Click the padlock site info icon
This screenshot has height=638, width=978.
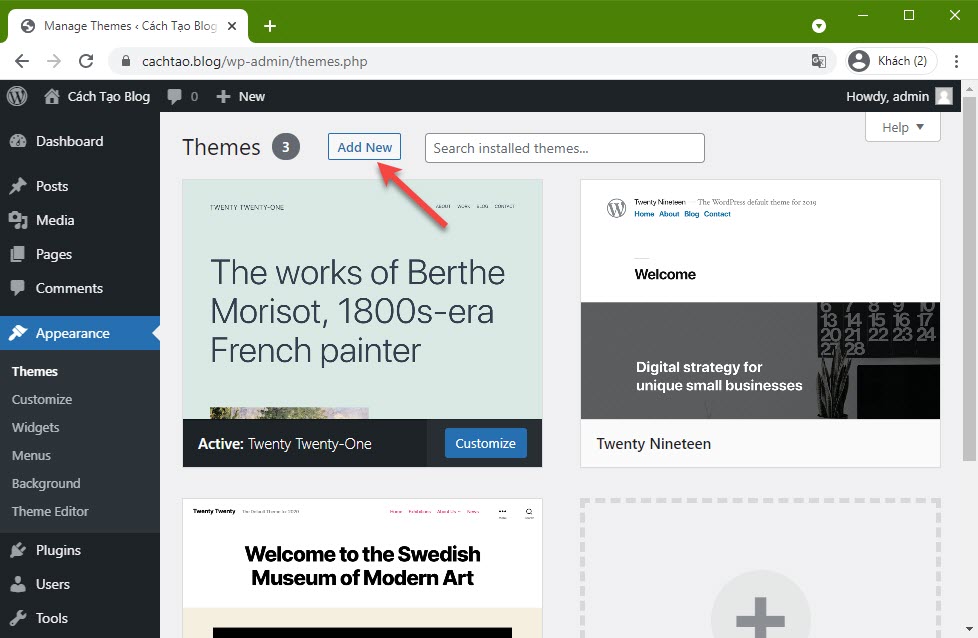[x=126, y=61]
